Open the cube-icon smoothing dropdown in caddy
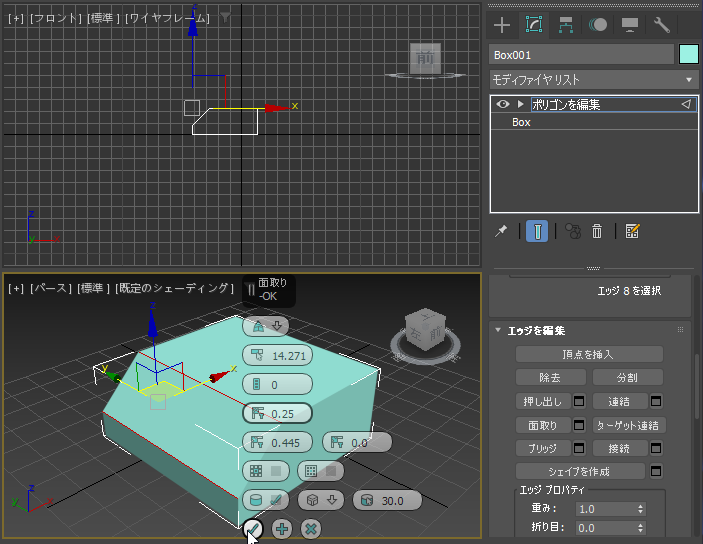Screen dimensions: 703x544 pyautogui.click(x=321, y=500)
